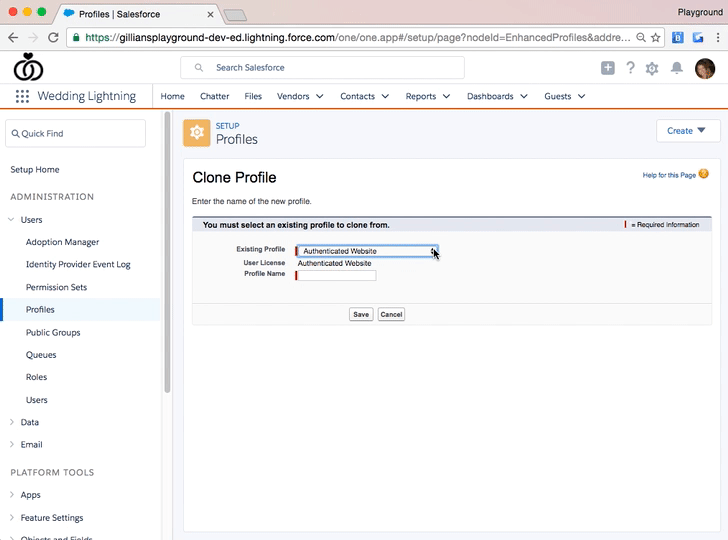Screen dimensions: 728x540
Task: Open the Guests tab
Action: coord(558,96)
